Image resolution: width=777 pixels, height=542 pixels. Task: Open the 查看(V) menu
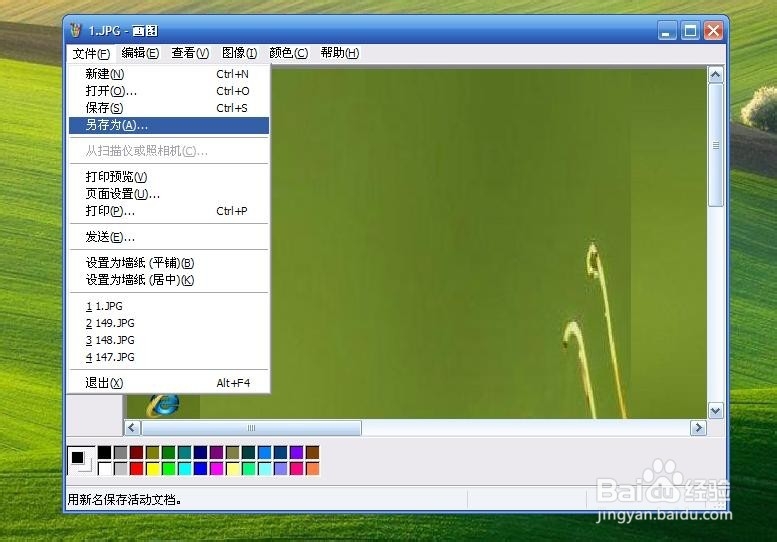pos(190,53)
